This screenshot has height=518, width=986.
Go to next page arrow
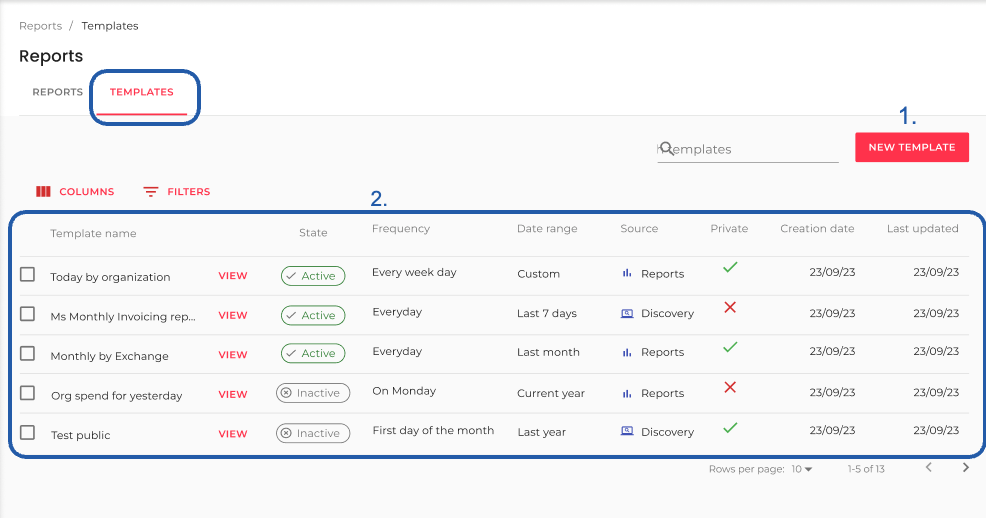[x=965, y=467]
